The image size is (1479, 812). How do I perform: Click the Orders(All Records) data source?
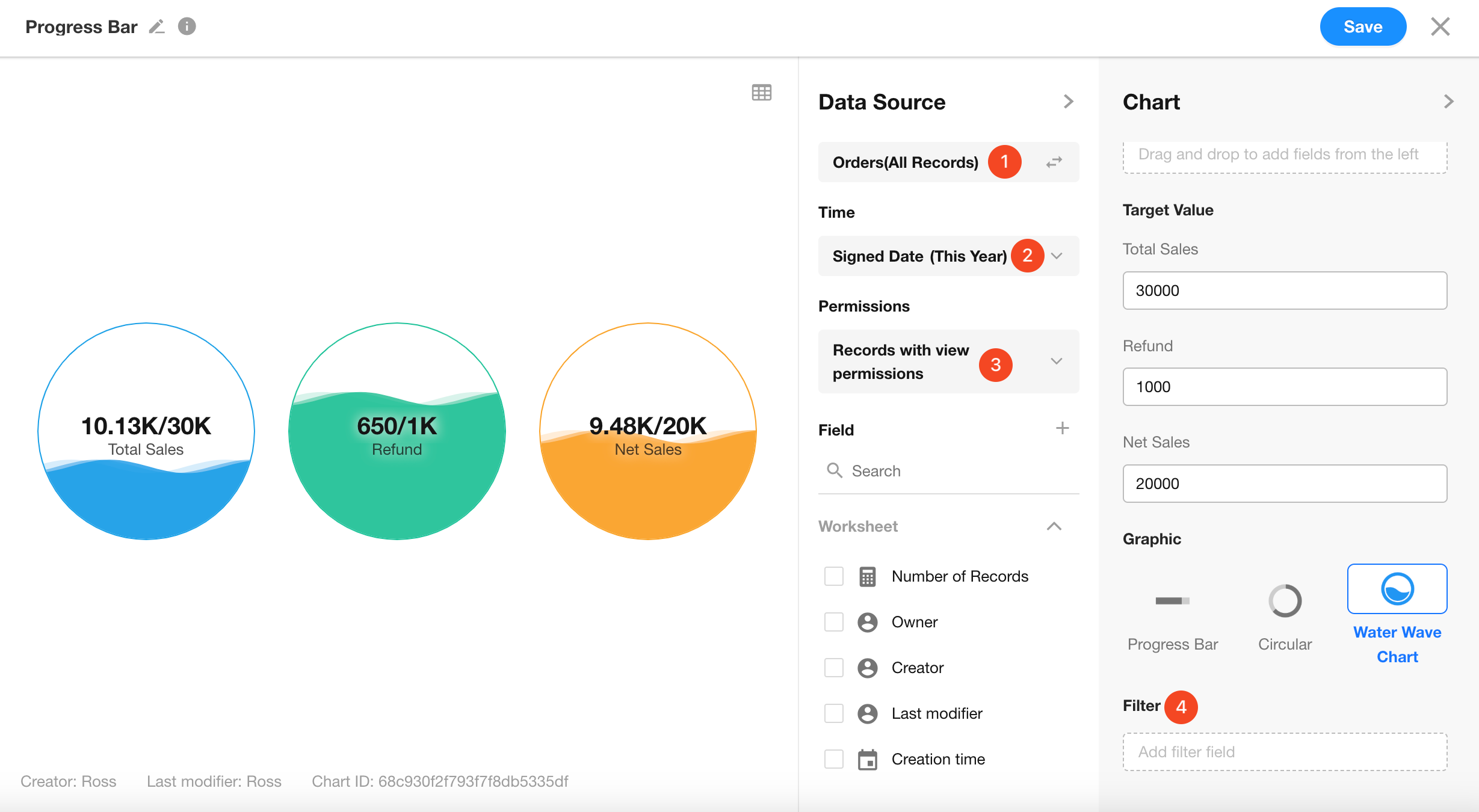pos(905,162)
